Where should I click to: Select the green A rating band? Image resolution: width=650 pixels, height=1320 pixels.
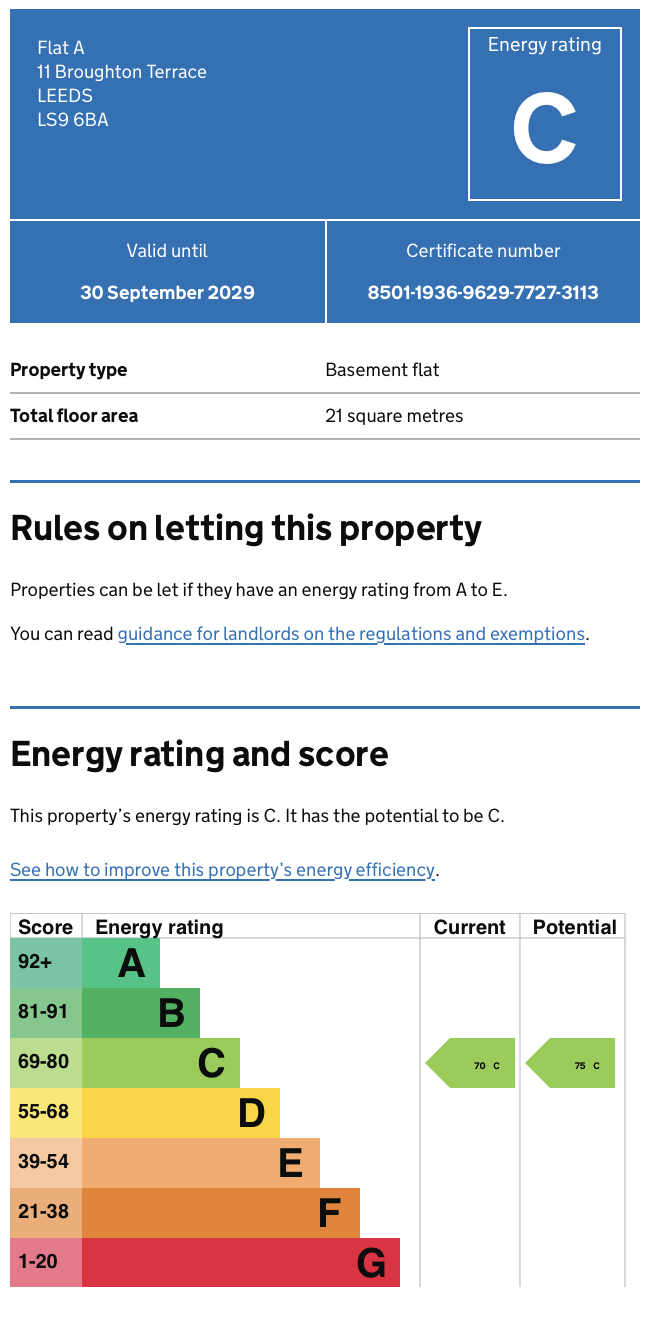pyautogui.click(x=121, y=963)
